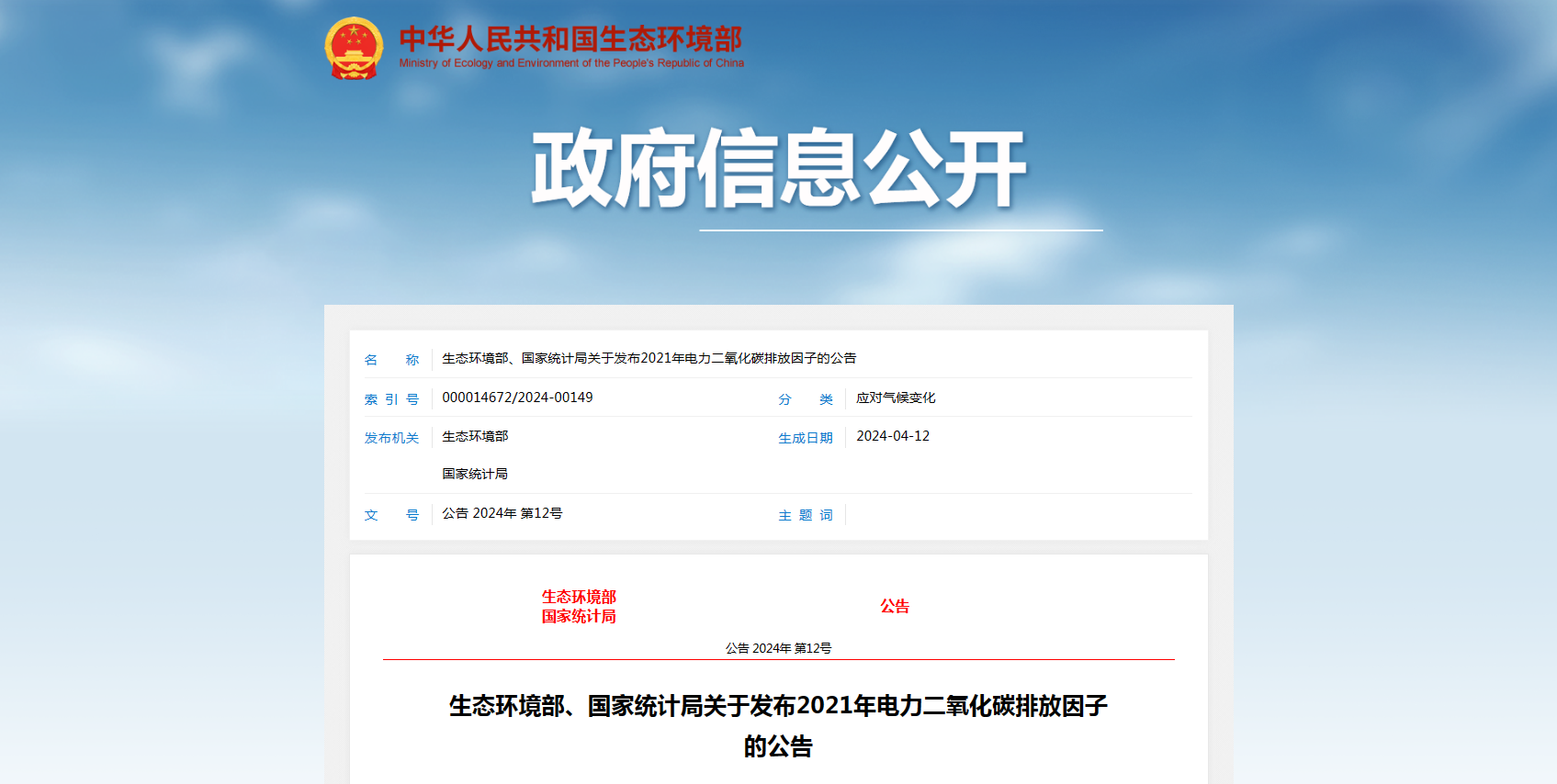This screenshot has height=784, width=1557.
Task: Select the date 2024-04-12
Action: pyautogui.click(x=893, y=436)
